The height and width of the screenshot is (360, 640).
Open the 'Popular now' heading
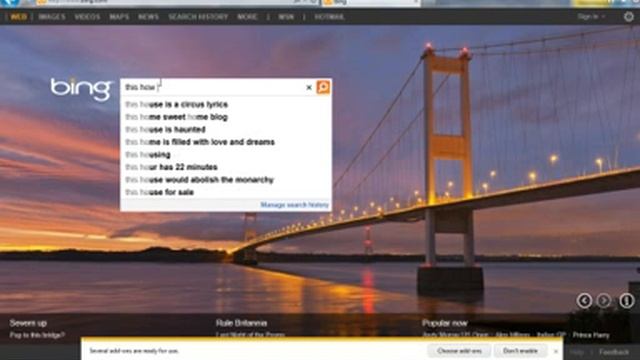(x=444, y=323)
